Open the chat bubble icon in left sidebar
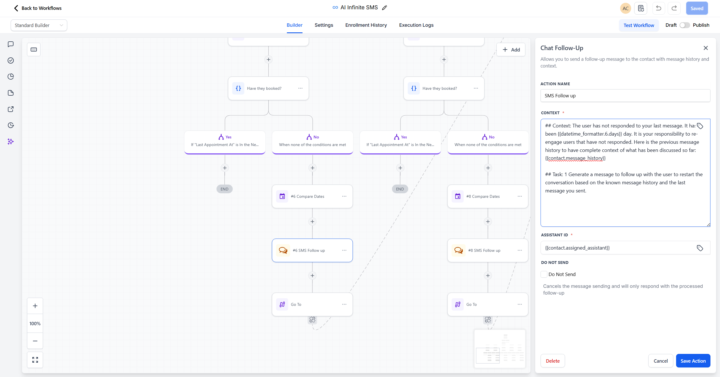720x377 pixels. tap(11, 44)
